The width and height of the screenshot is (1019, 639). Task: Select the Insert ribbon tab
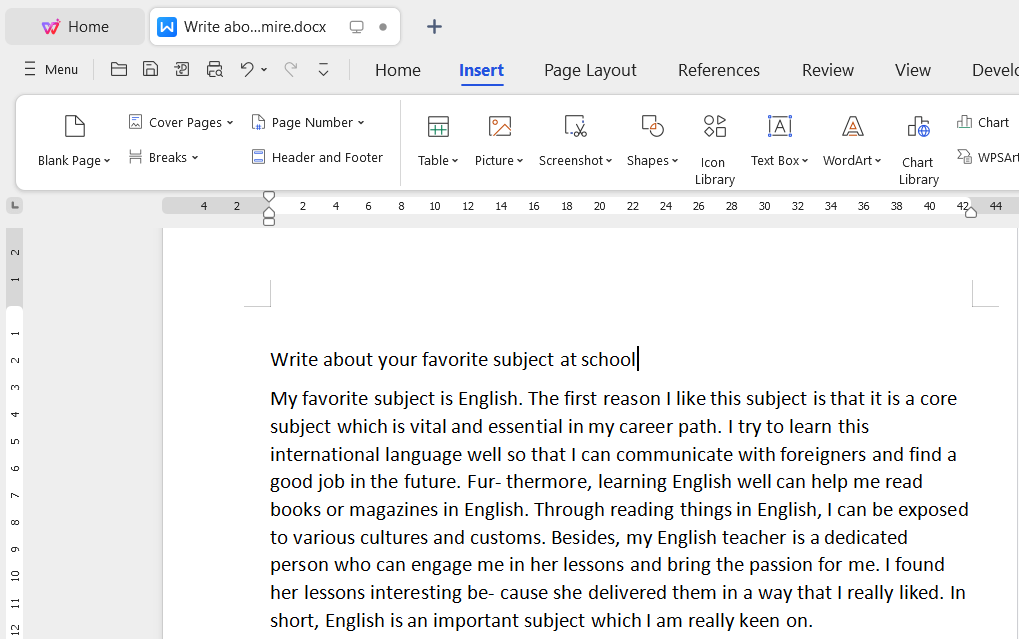(x=482, y=70)
